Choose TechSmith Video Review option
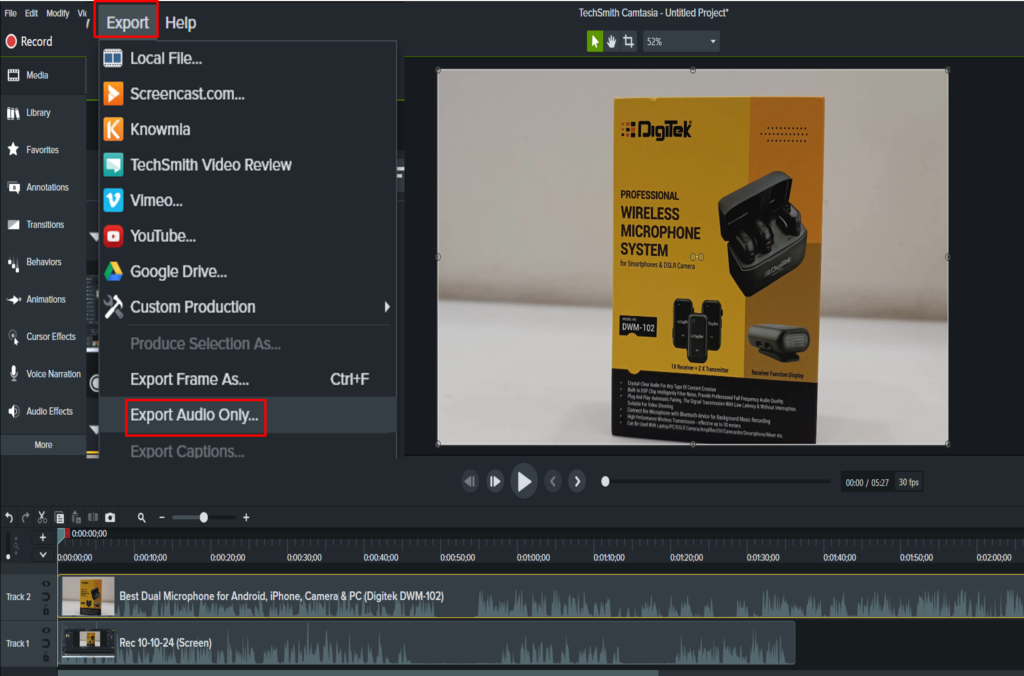 [x=248, y=165]
